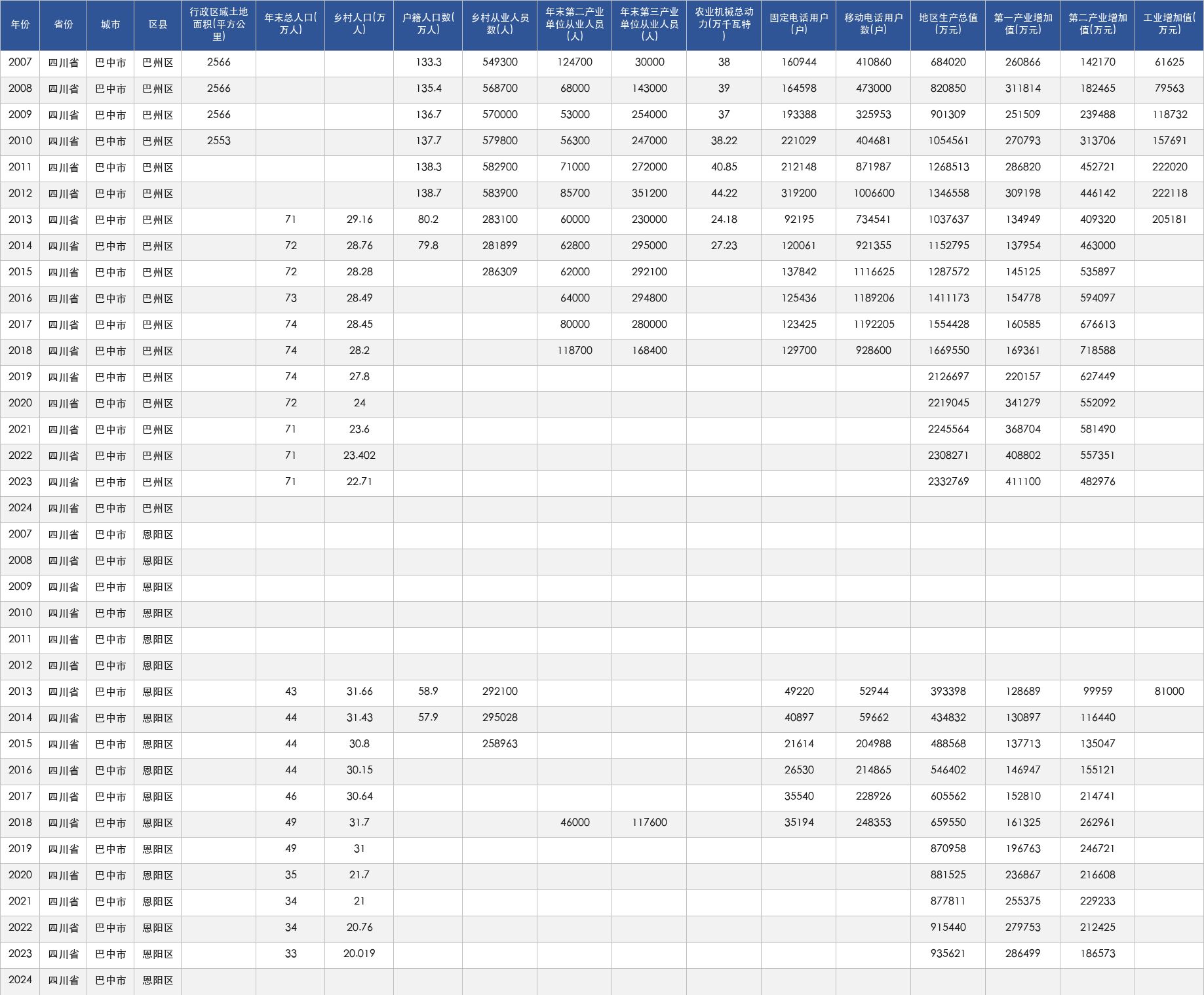Click the 1006600 mobile users cell
Screen dimensions: 1204x995
click(873, 194)
